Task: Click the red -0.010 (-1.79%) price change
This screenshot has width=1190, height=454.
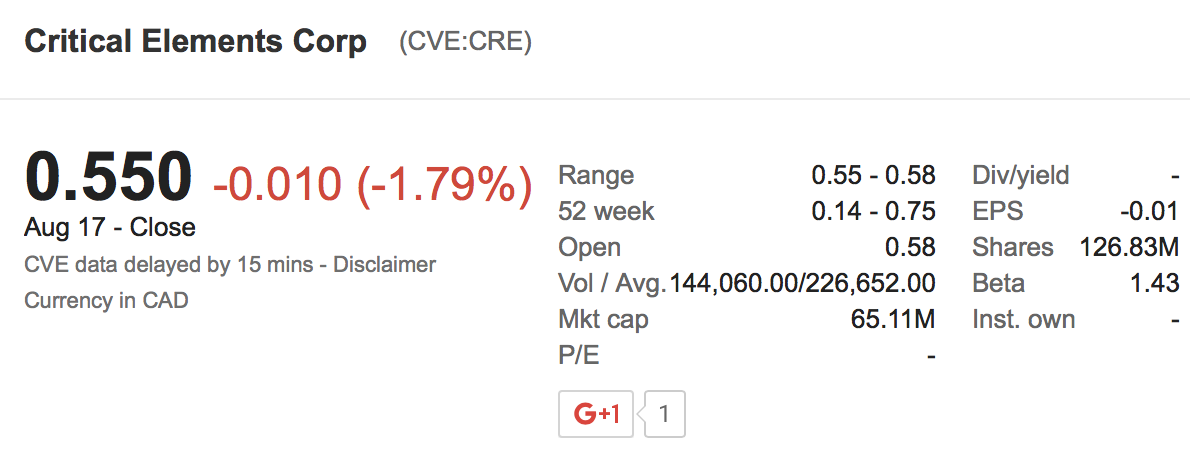Action: point(371,186)
